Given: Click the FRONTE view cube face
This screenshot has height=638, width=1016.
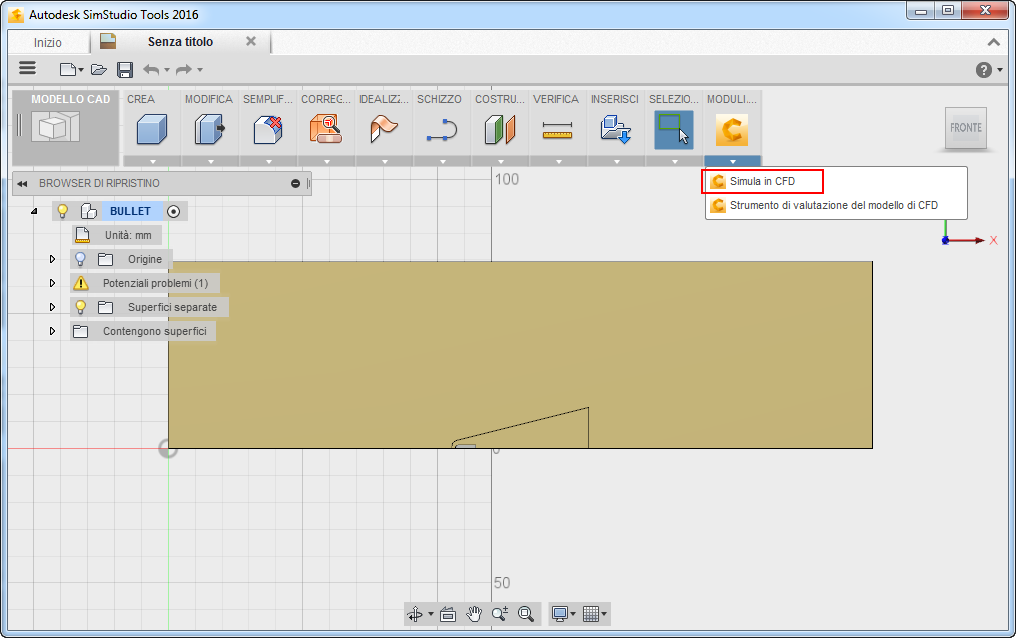Looking at the screenshot, I should click(965, 128).
